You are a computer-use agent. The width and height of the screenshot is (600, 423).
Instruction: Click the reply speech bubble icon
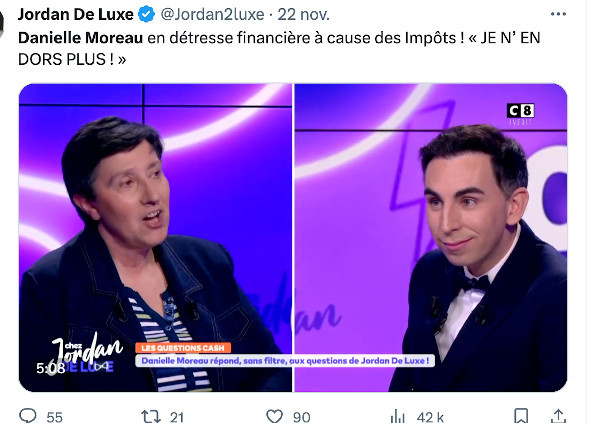click(28, 416)
